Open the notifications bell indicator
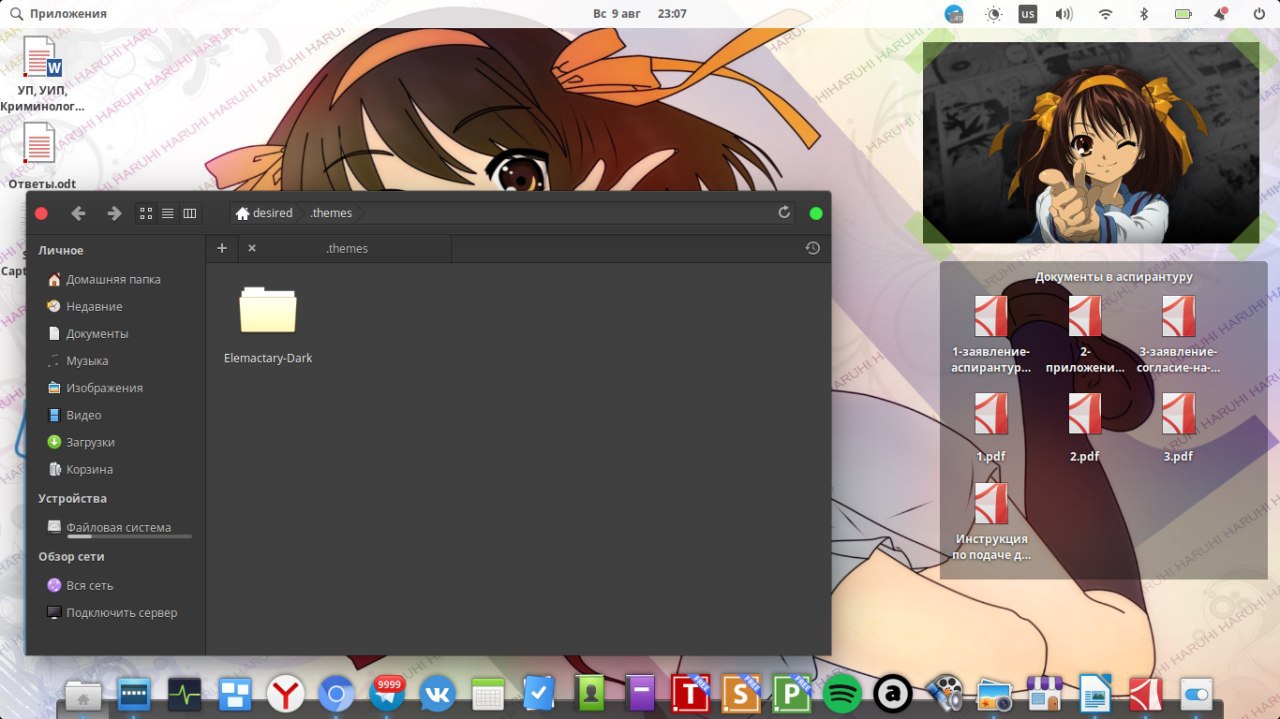Screen dimensions: 1280x719 point(1221,14)
